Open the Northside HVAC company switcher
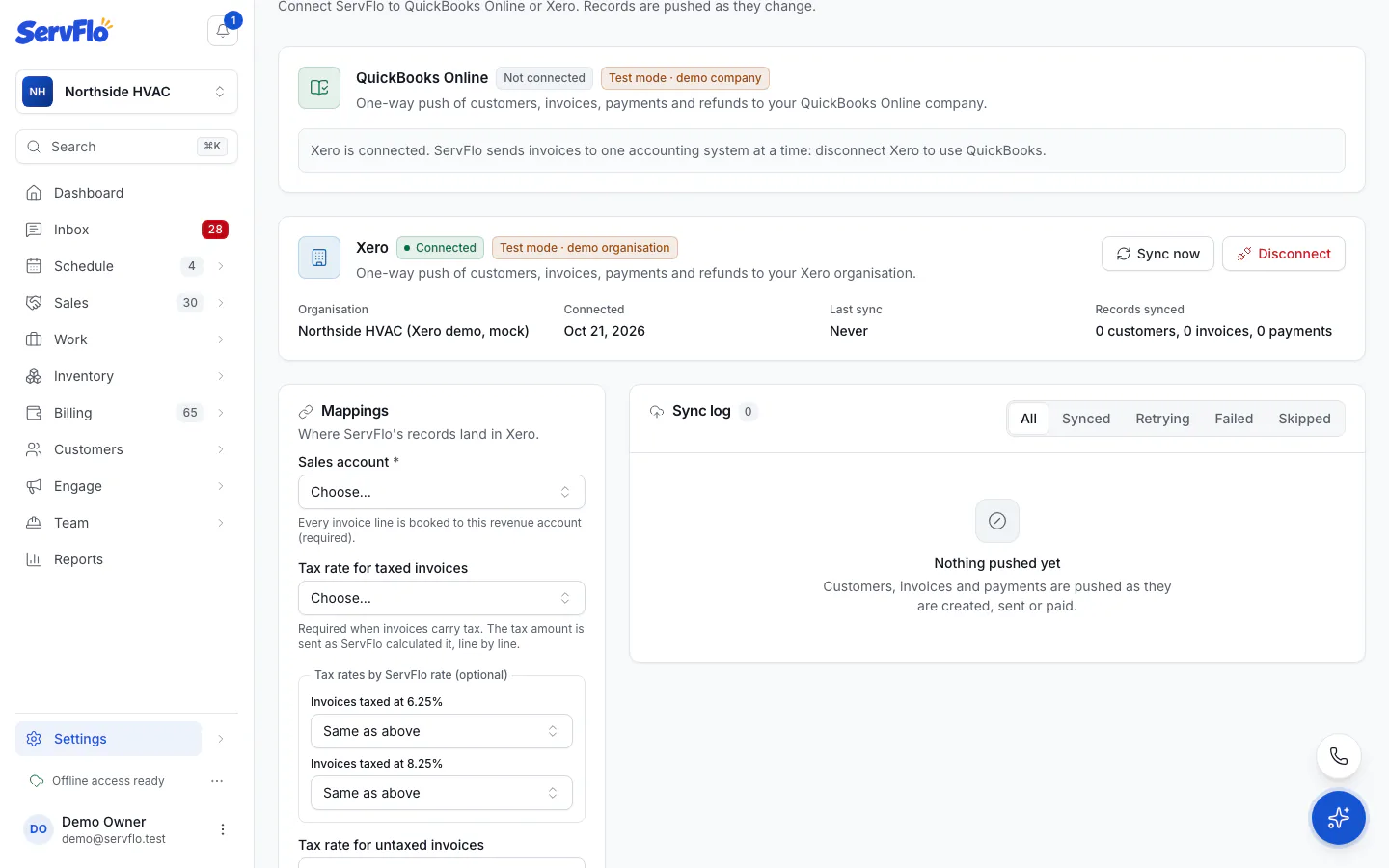Viewport: 1389px width, 868px height. tap(126, 92)
